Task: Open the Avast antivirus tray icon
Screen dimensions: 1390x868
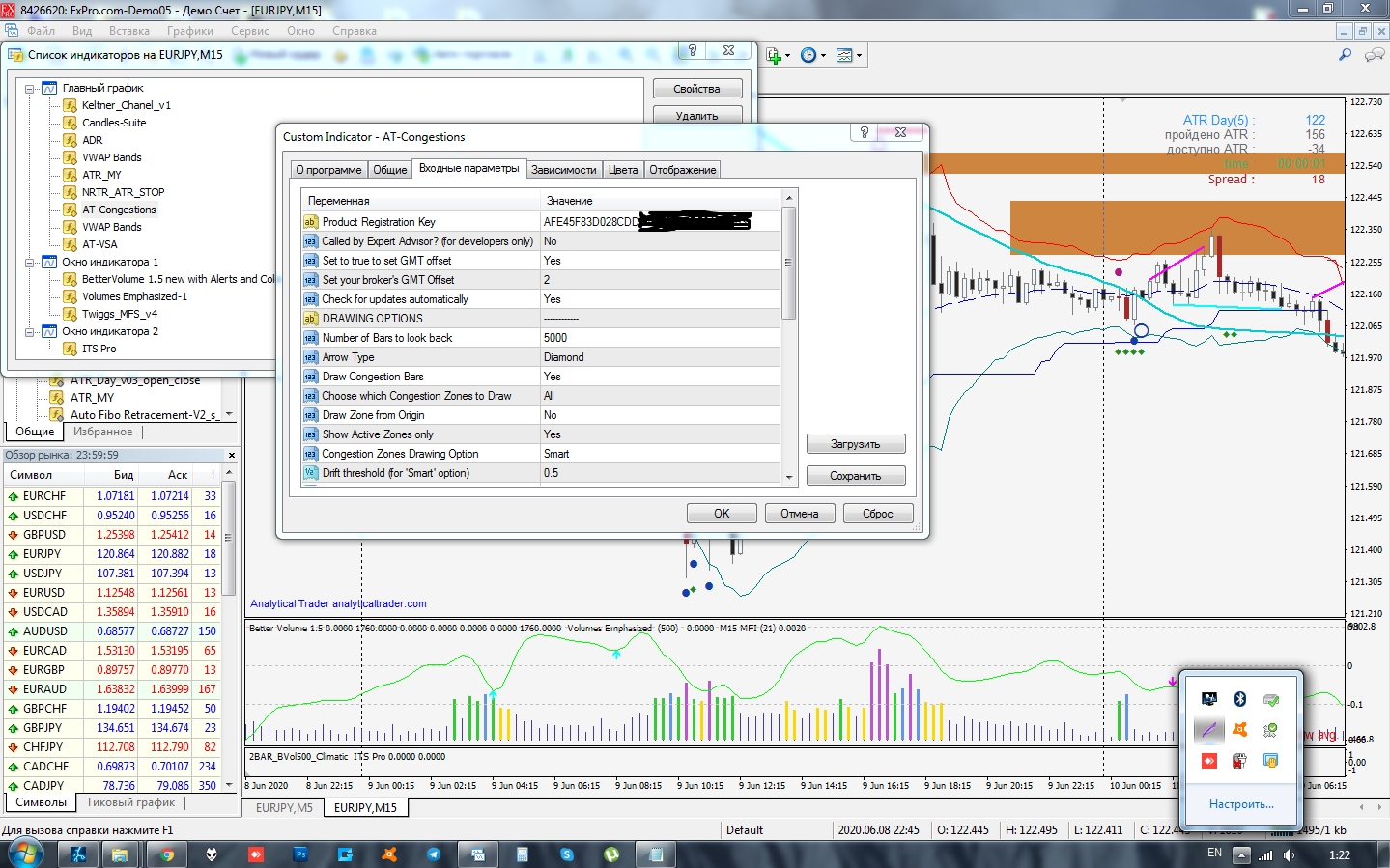Action: pos(1240,730)
